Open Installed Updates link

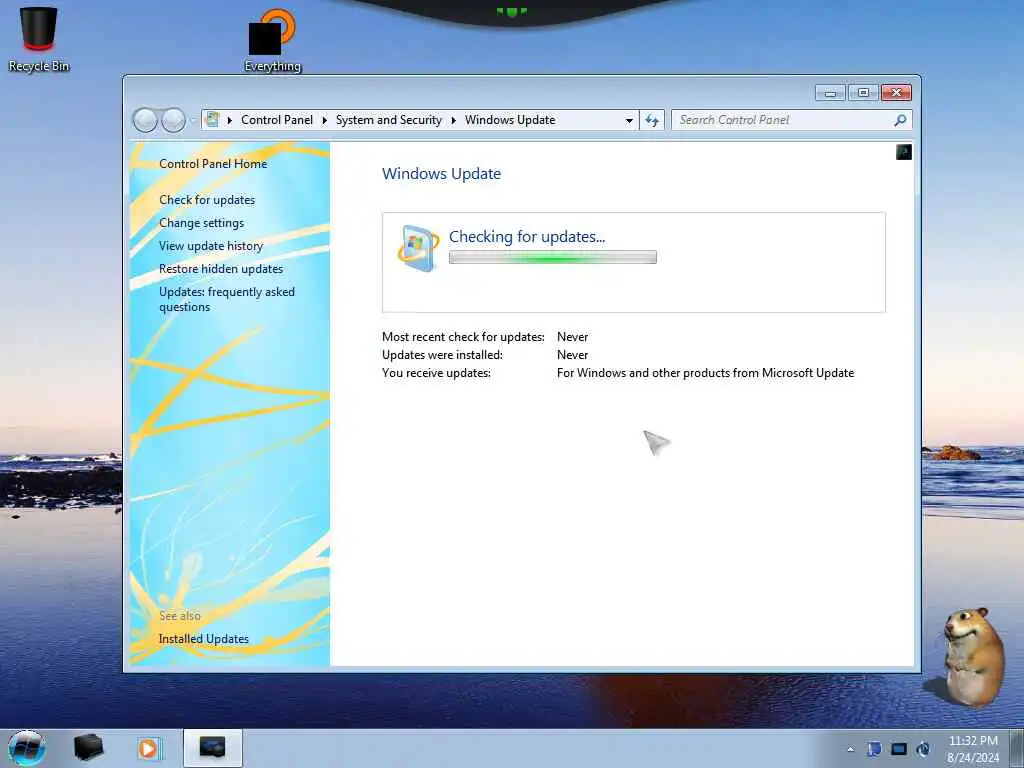tap(204, 639)
